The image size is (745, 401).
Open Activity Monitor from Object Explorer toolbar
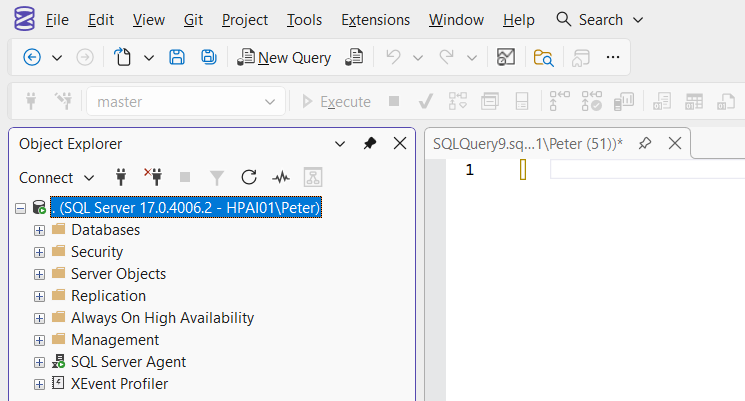pyautogui.click(x=281, y=177)
